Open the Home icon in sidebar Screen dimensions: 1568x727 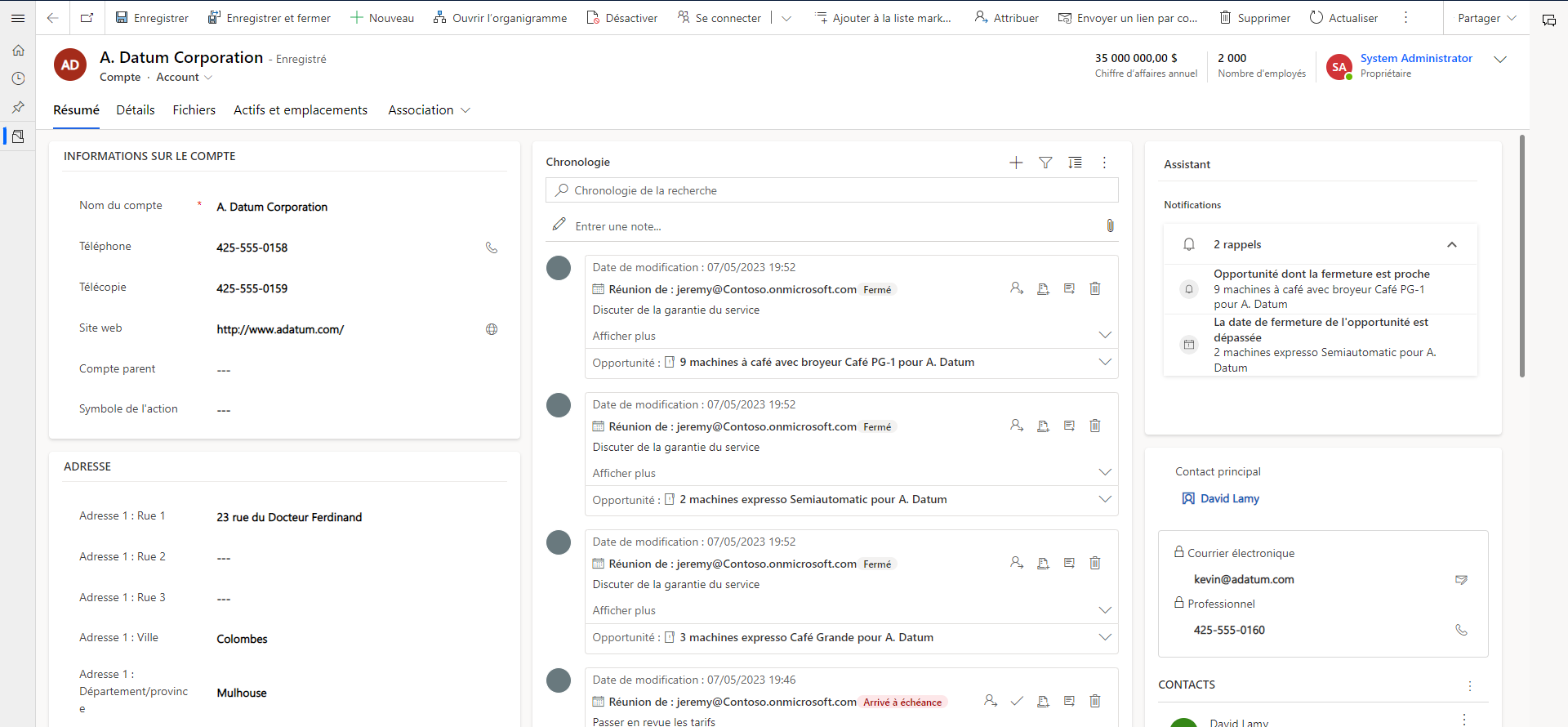pyautogui.click(x=18, y=51)
